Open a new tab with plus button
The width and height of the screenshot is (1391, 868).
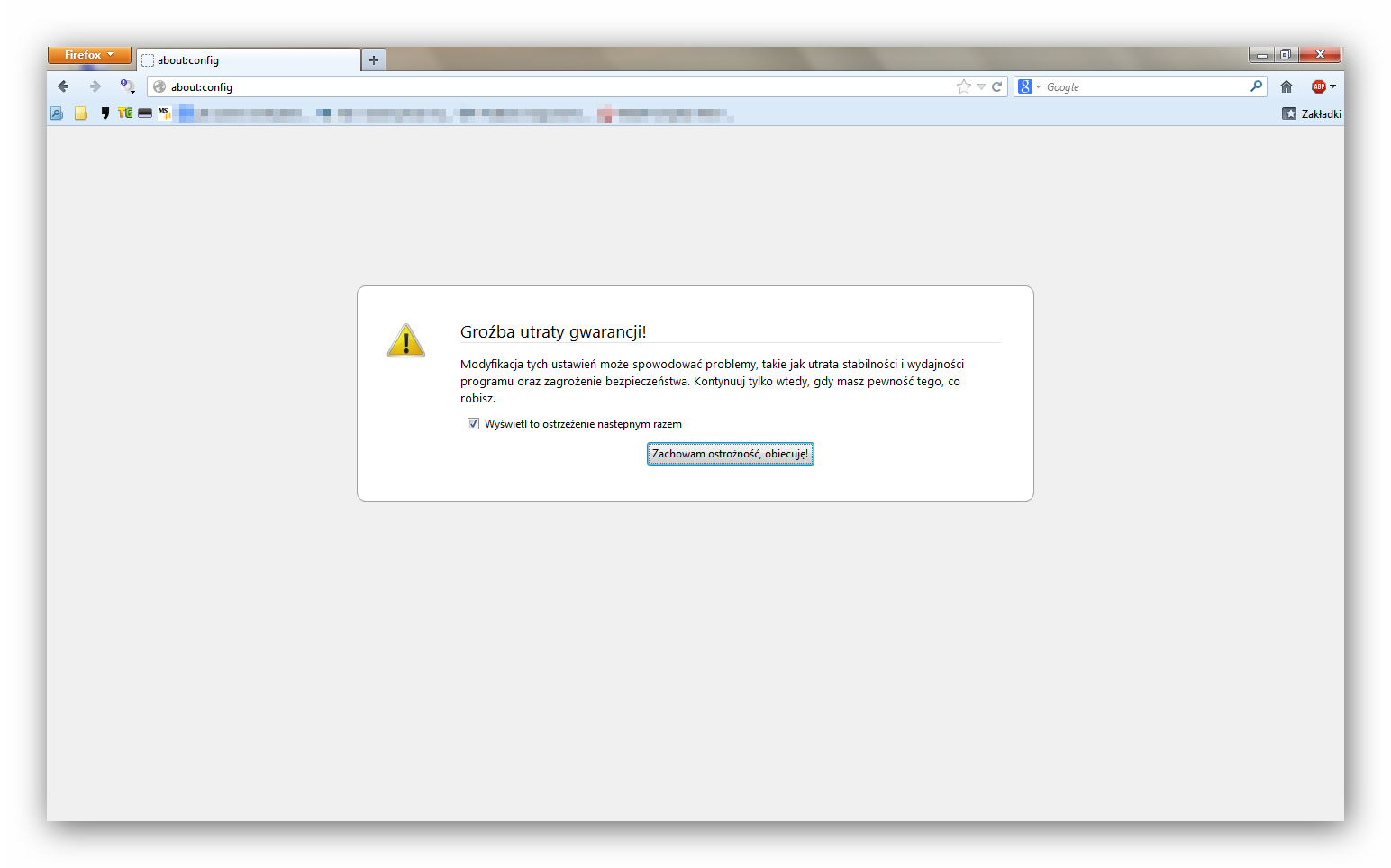[374, 60]
